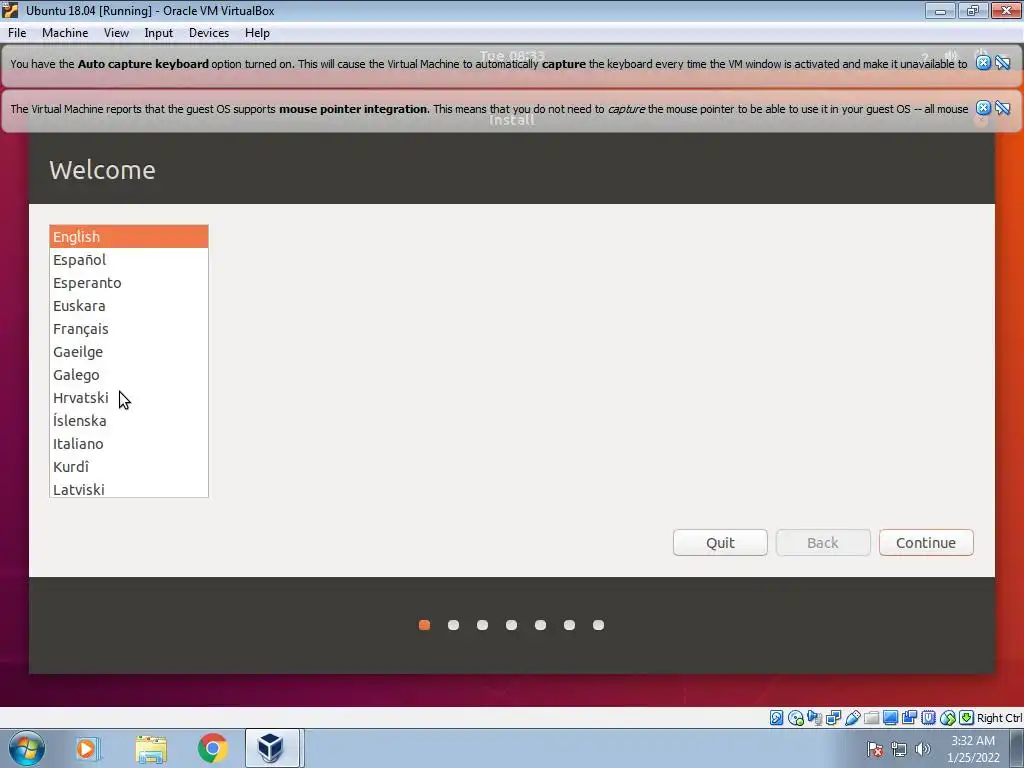
Task: Select Esperanto in the language list
Action: pyautogui.click(x=129, y=283)
